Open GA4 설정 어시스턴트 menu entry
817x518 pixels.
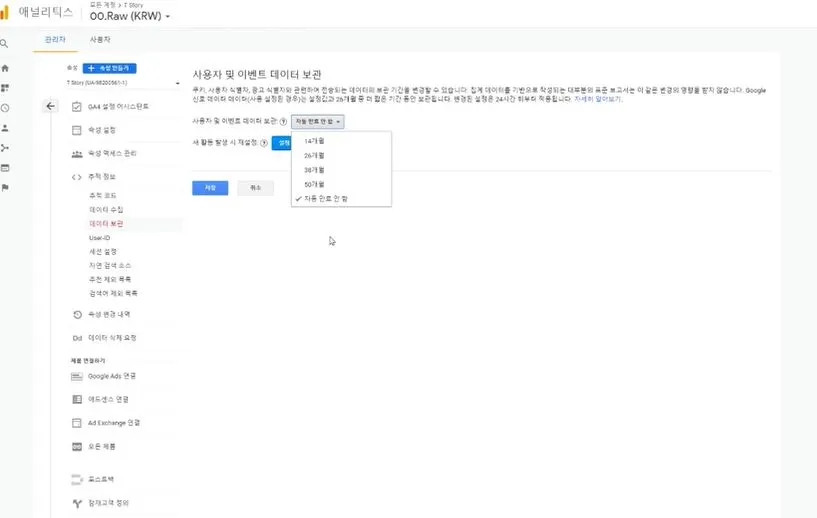[118, 107]
